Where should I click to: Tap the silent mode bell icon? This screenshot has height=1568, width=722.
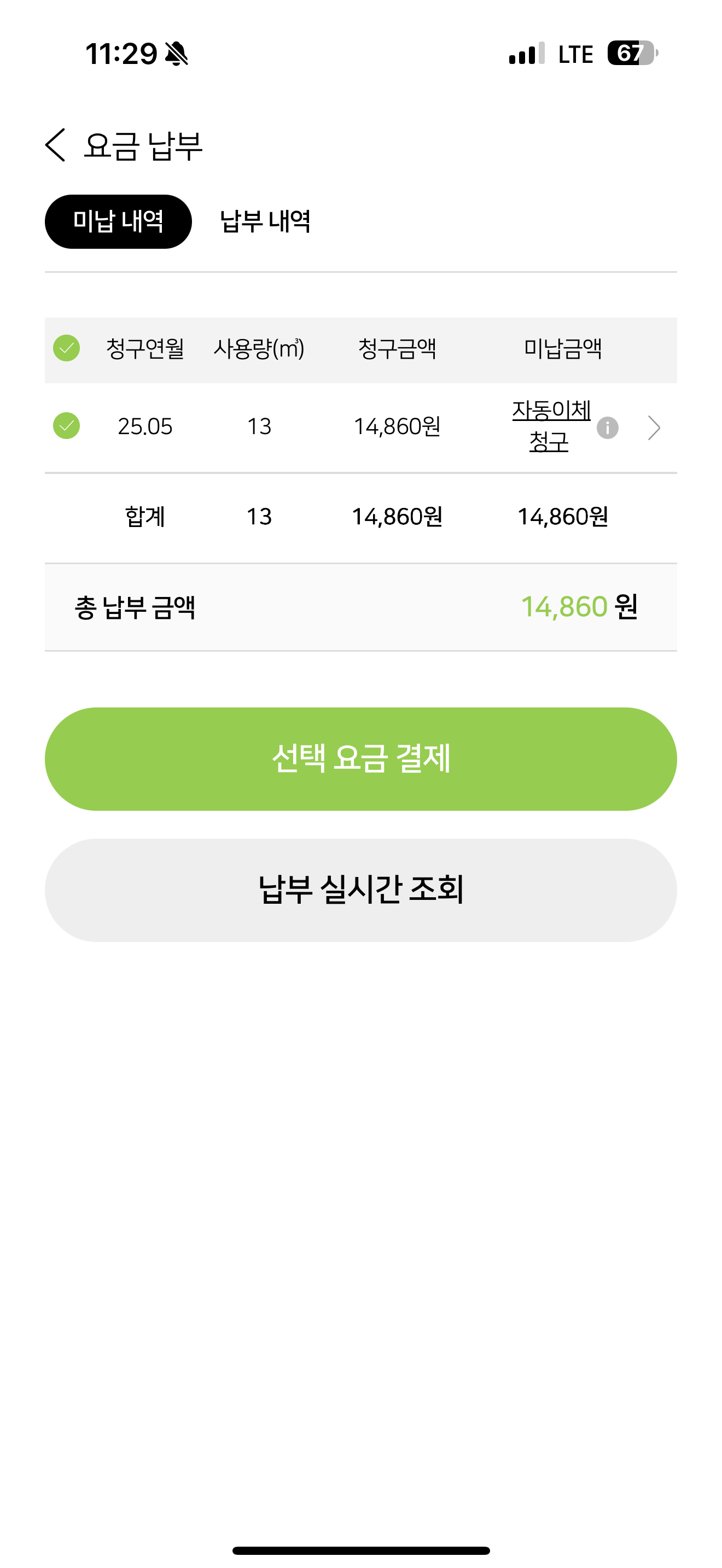click(x=177, y=54)
